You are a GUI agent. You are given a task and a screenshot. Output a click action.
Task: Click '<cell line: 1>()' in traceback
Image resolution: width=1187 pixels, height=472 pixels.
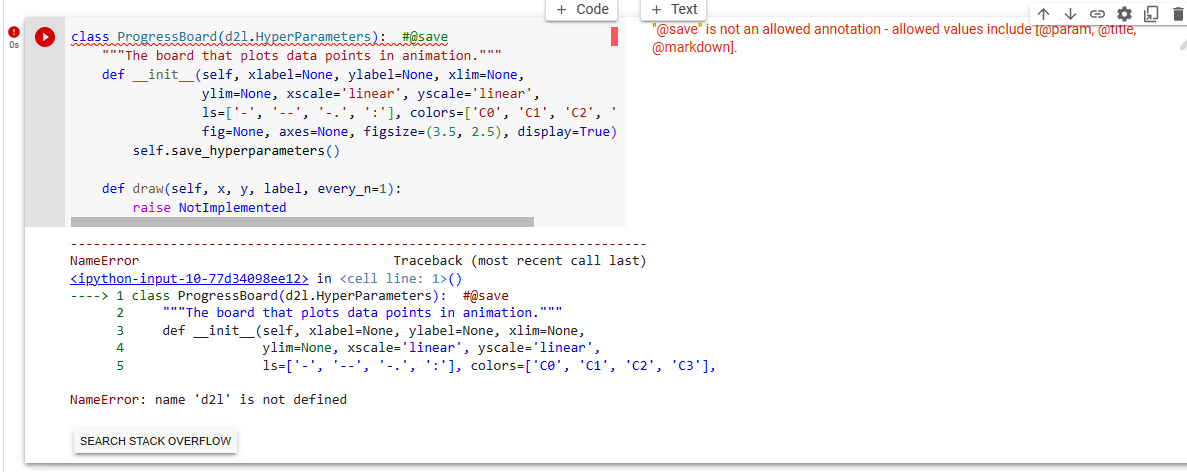click(x=400, y=278)
